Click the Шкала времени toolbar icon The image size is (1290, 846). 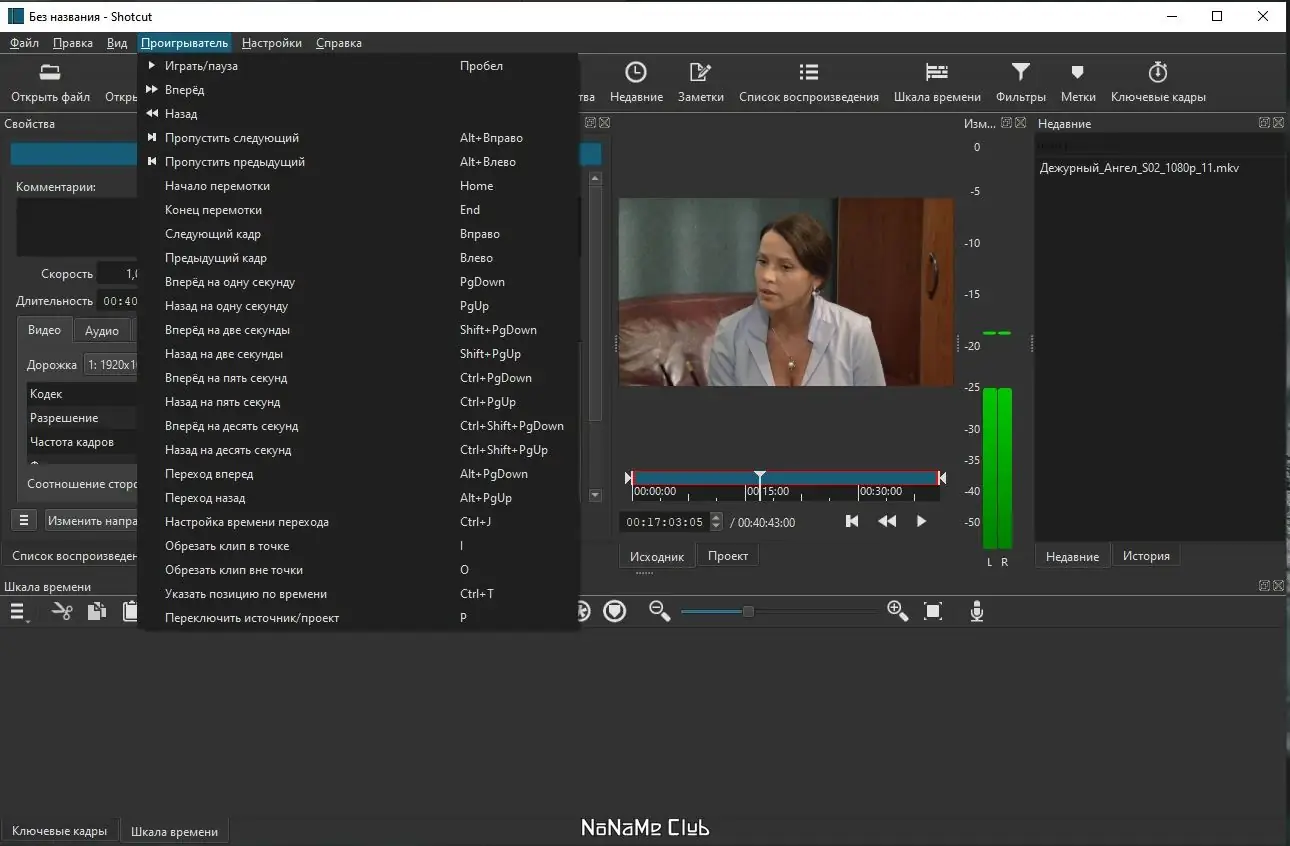[x=936, y=82]
